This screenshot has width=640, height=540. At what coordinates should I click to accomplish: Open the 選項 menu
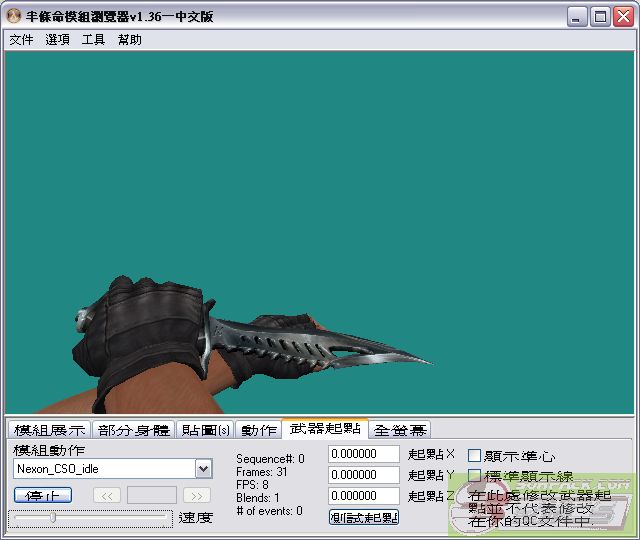57,40
